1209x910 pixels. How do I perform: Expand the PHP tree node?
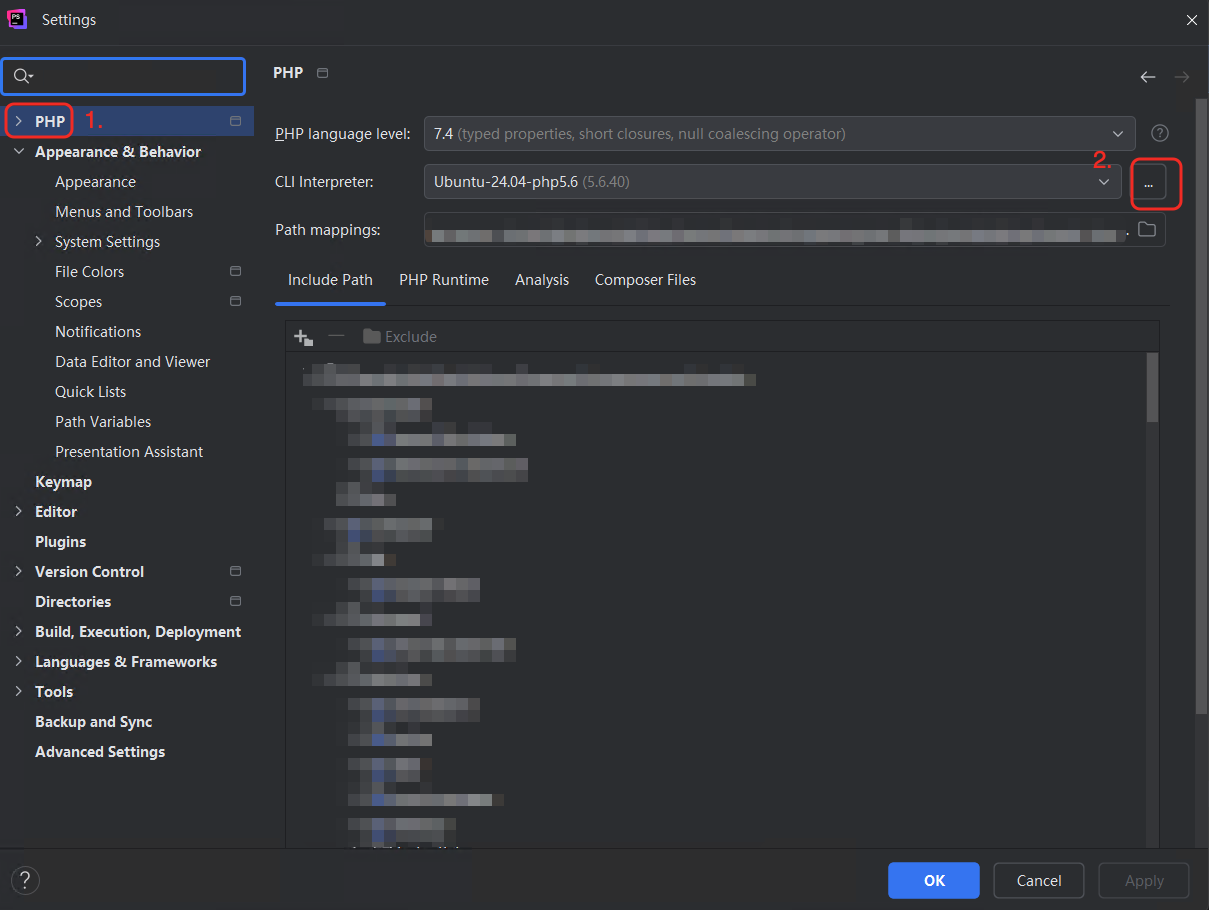click(19, 121)
